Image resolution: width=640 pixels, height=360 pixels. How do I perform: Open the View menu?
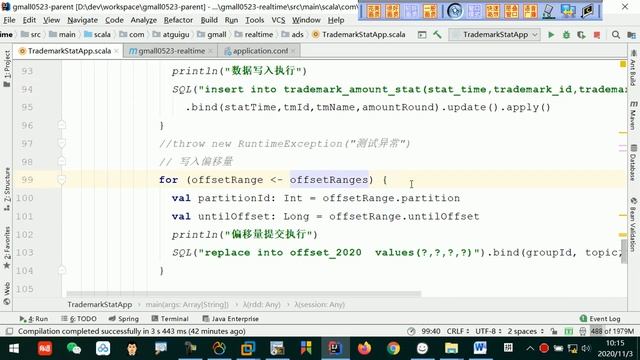51,20
